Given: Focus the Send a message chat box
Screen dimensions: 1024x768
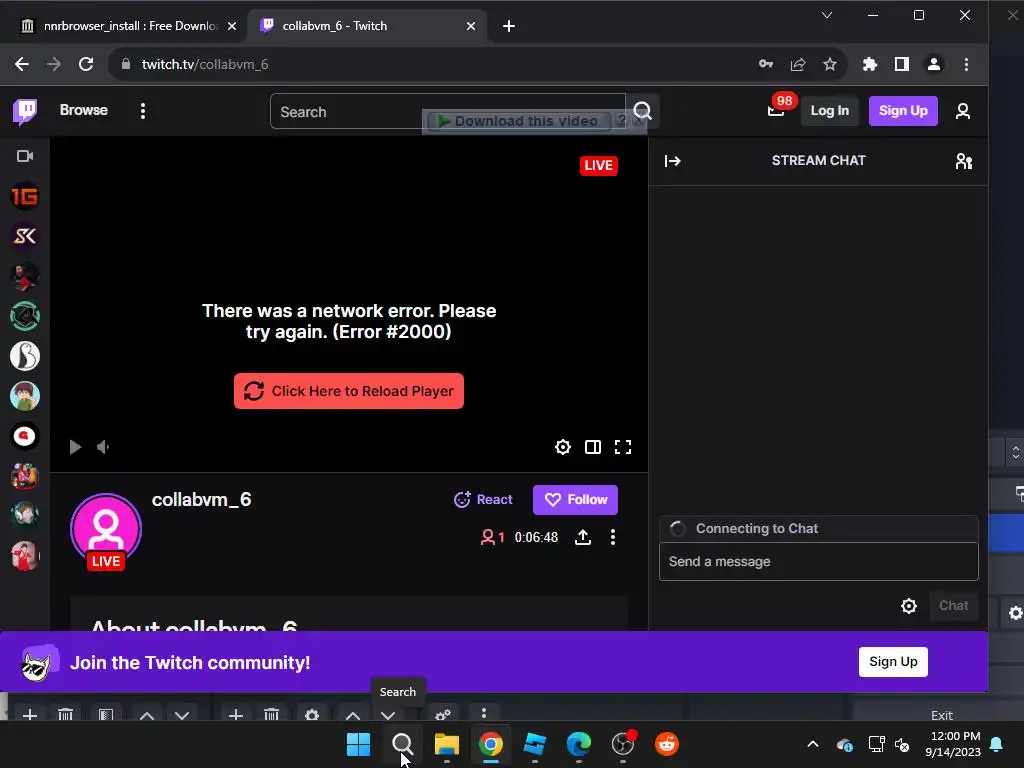Looking at the screenshot, I should coord(818,562).
